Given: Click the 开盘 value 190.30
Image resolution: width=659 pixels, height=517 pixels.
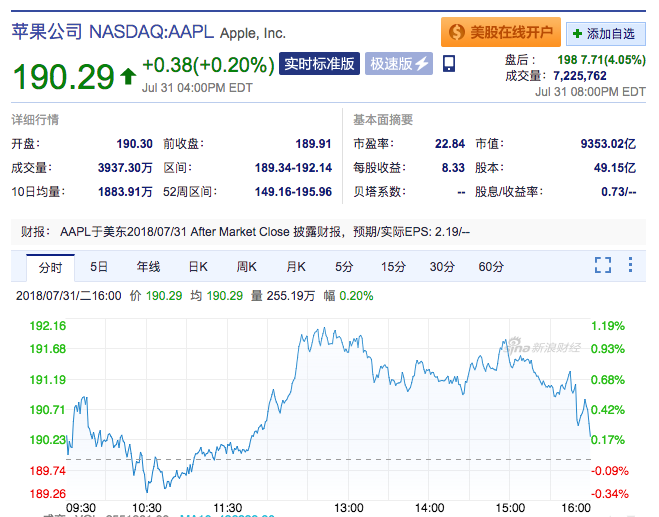Looking at the screenshot, I should (134, 144).
